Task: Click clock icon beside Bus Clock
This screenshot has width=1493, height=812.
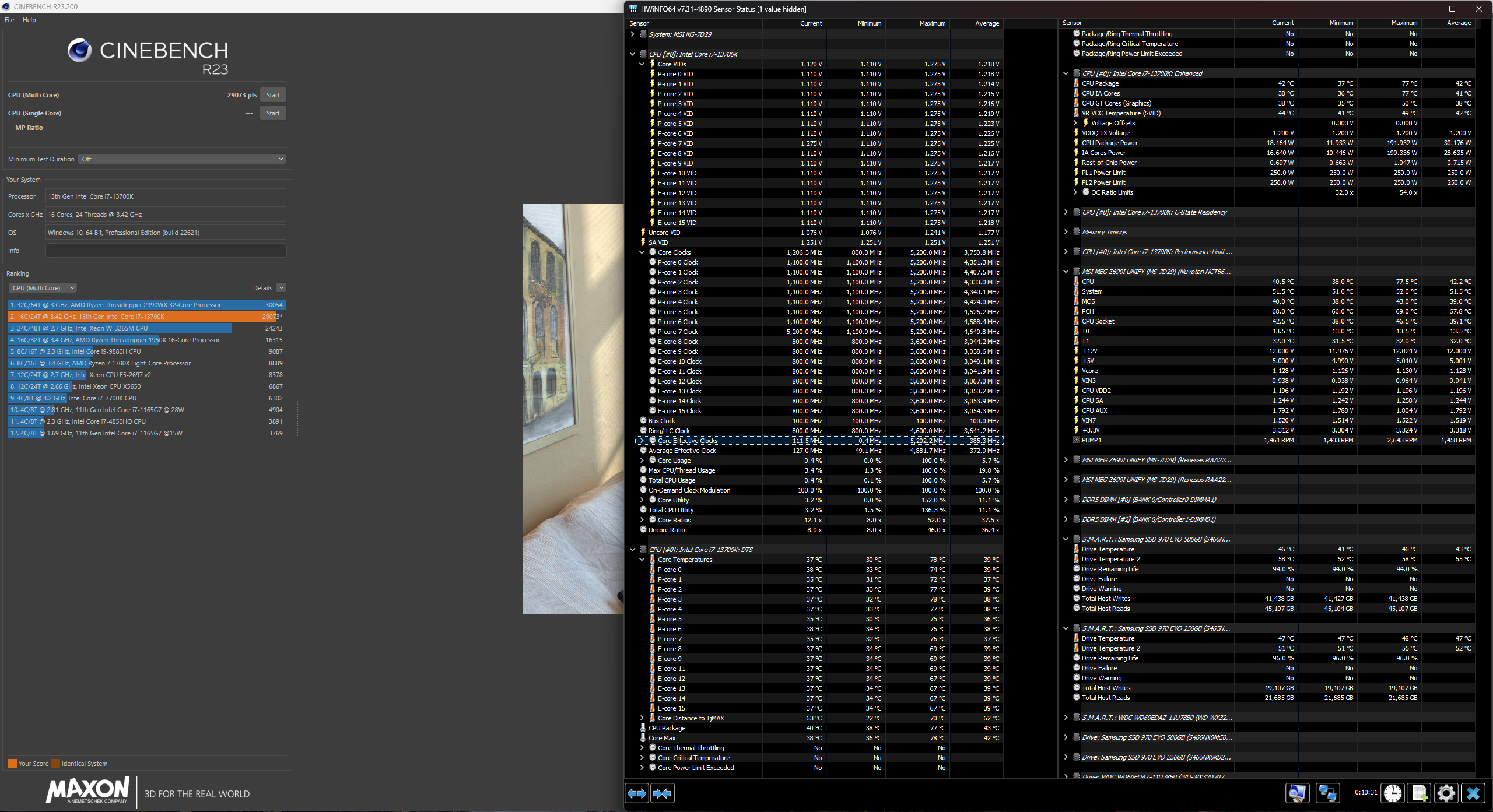Action: coord(643,421)
